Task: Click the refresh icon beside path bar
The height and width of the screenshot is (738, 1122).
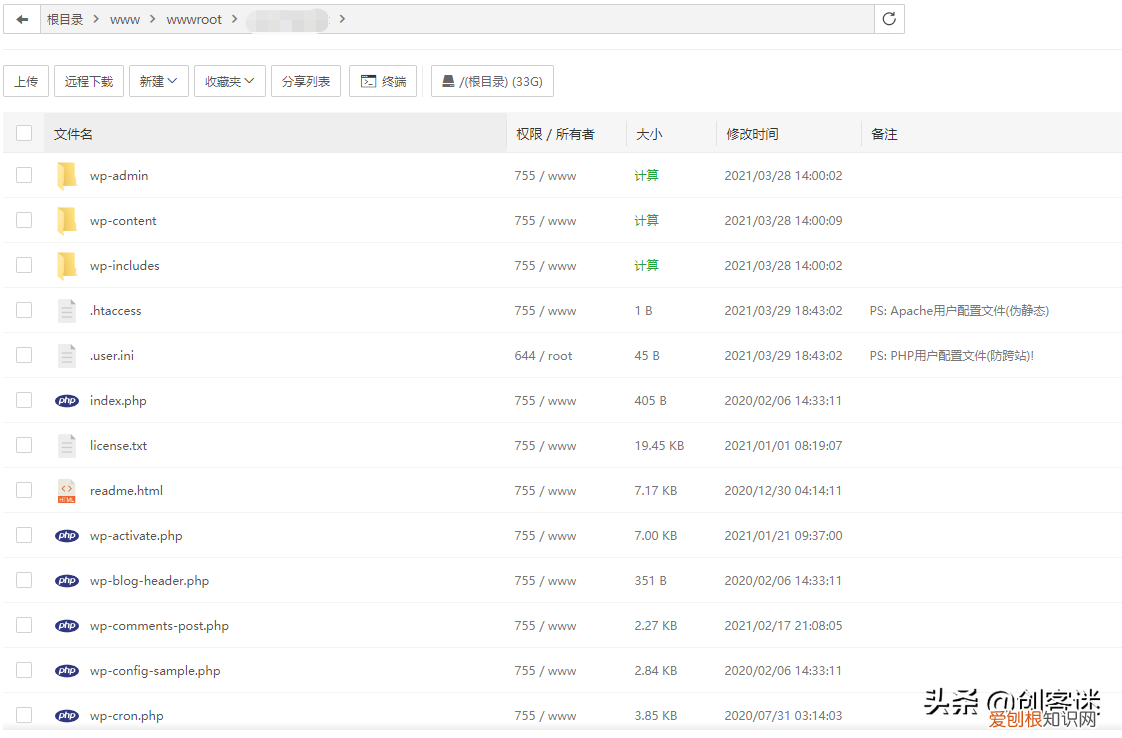Action: [x=889, y=19]
